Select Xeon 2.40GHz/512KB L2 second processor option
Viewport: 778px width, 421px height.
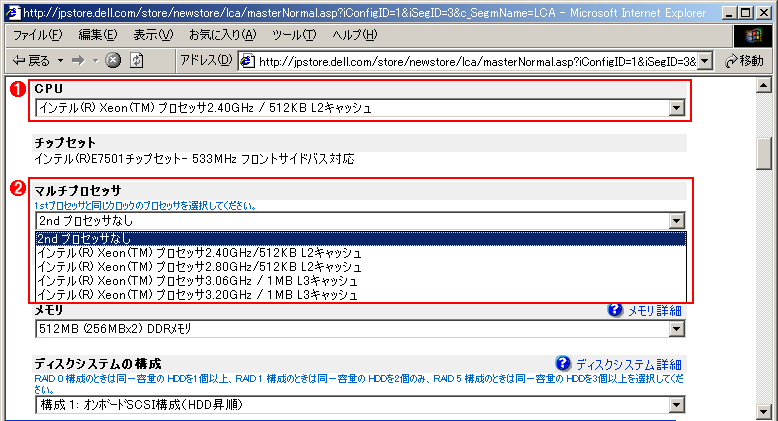coord(361,253)
